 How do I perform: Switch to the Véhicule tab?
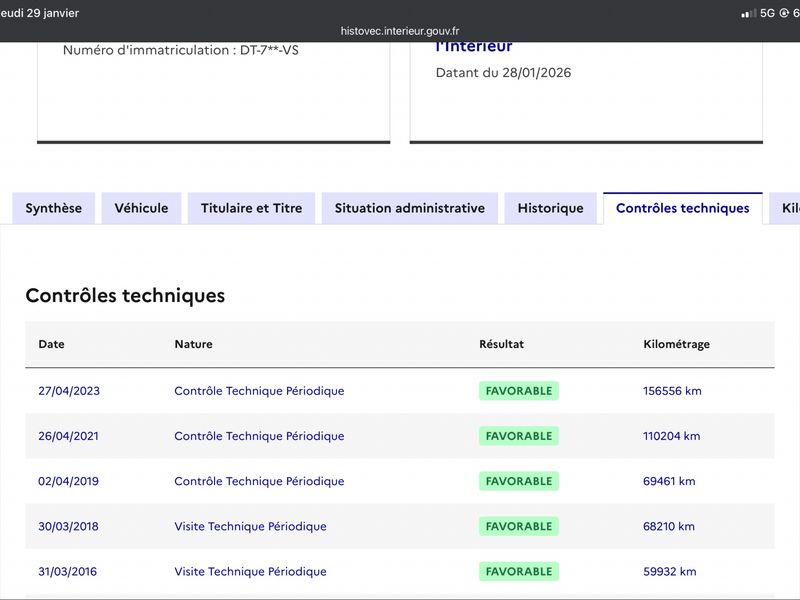141,208
